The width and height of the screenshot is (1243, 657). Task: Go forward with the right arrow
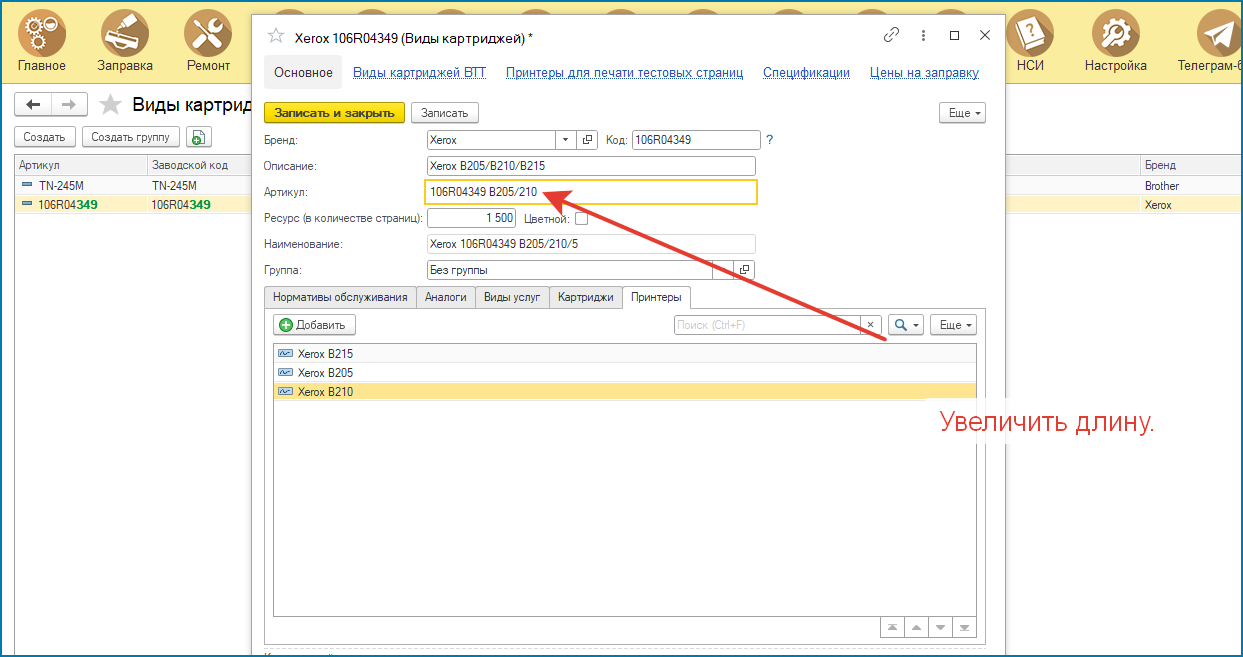[x=69, y=105]
